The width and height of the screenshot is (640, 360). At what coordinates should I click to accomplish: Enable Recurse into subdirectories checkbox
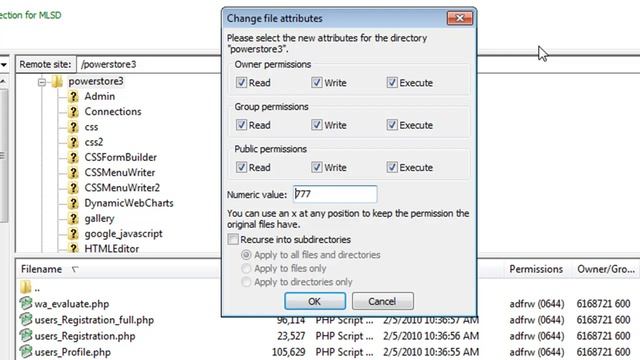coord(233,239)
